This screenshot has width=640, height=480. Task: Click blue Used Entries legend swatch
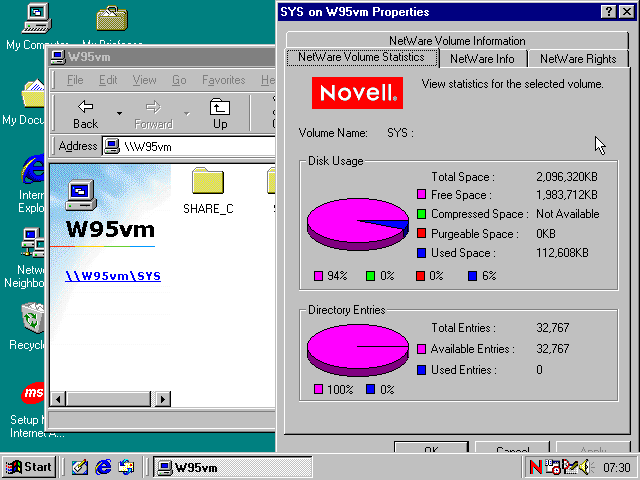[421, 370]
